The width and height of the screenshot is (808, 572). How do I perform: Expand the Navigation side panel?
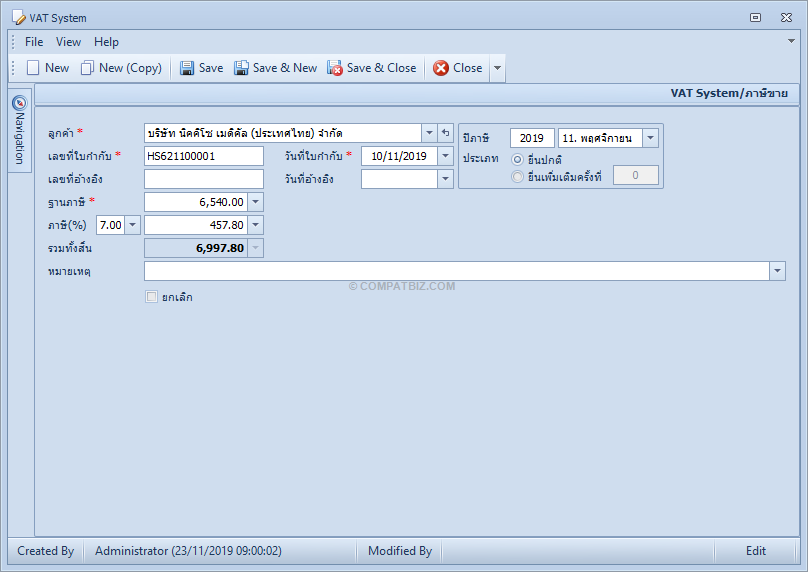tap(19, 130)
